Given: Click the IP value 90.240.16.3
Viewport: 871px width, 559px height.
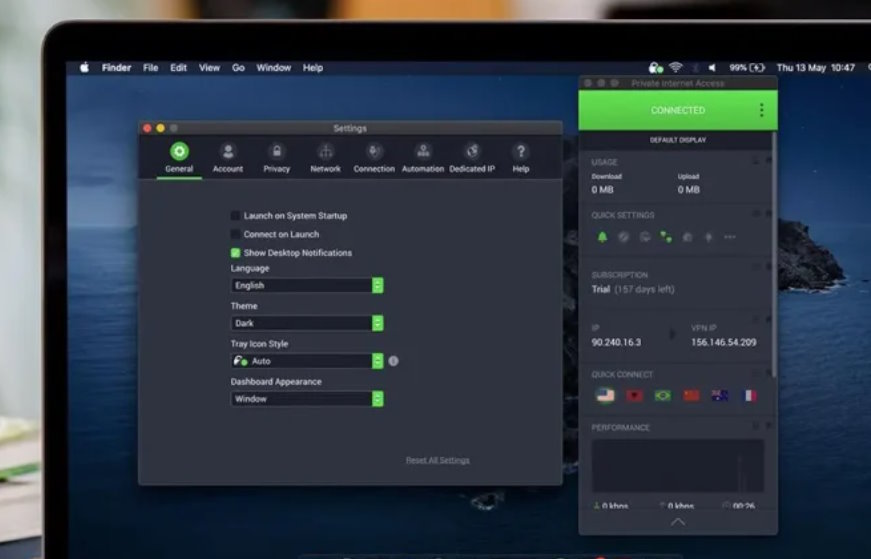Looking at the screenshot, I should click(616, 342).
